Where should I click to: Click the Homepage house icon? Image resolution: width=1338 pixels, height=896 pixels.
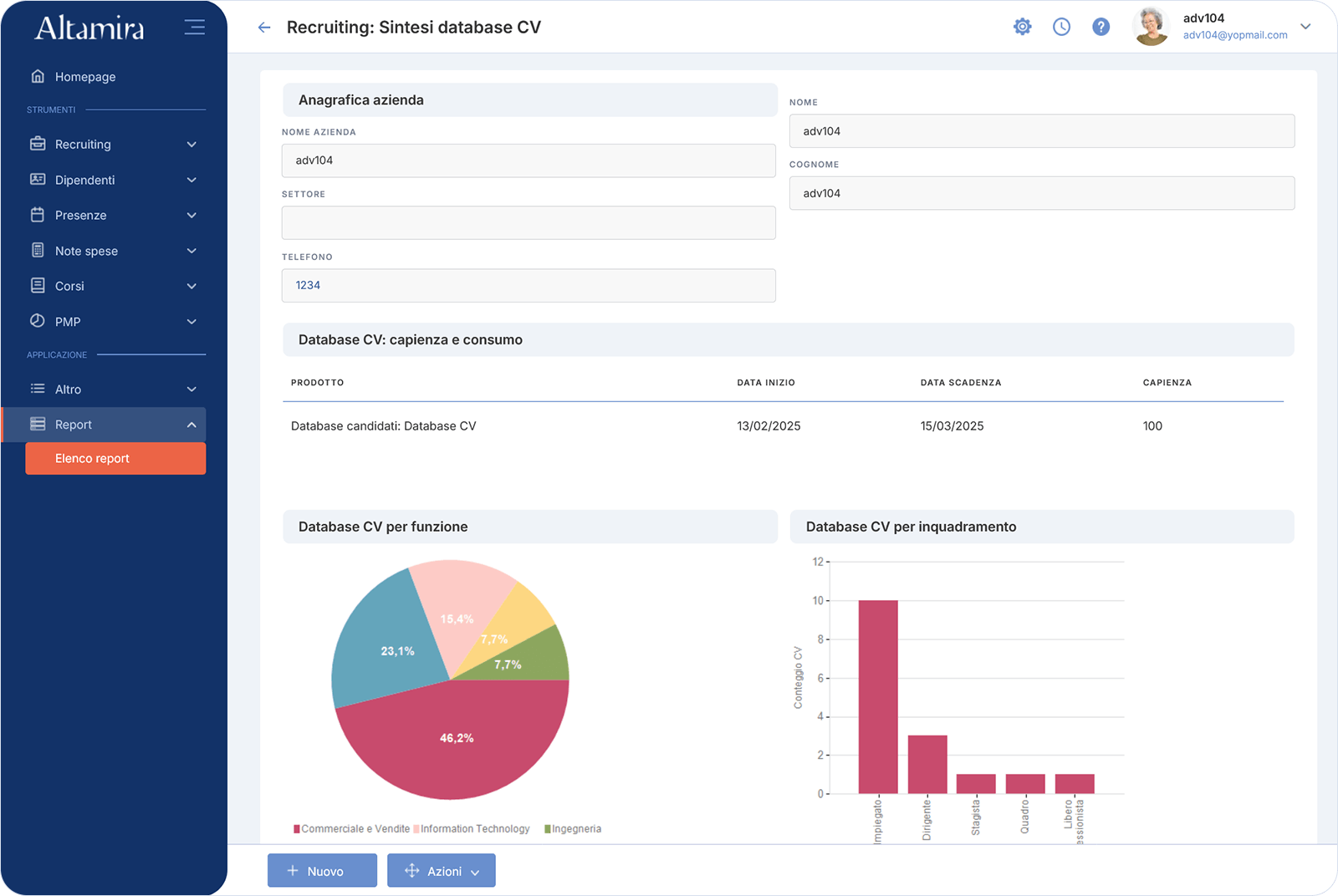click(38, 76)
